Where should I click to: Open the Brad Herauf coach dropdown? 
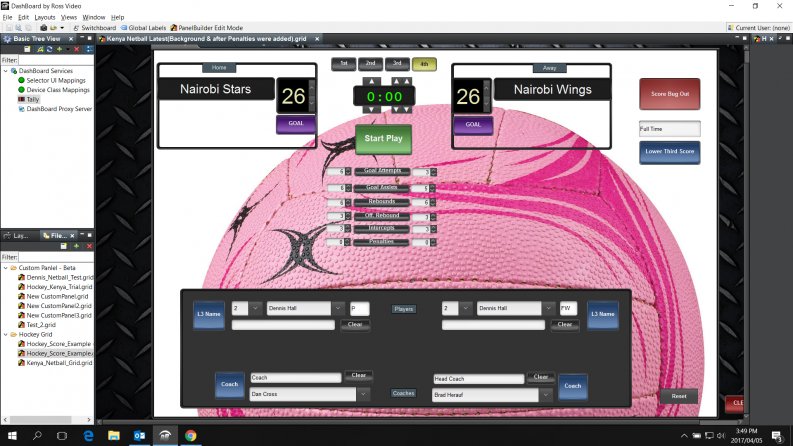point(546,395)
